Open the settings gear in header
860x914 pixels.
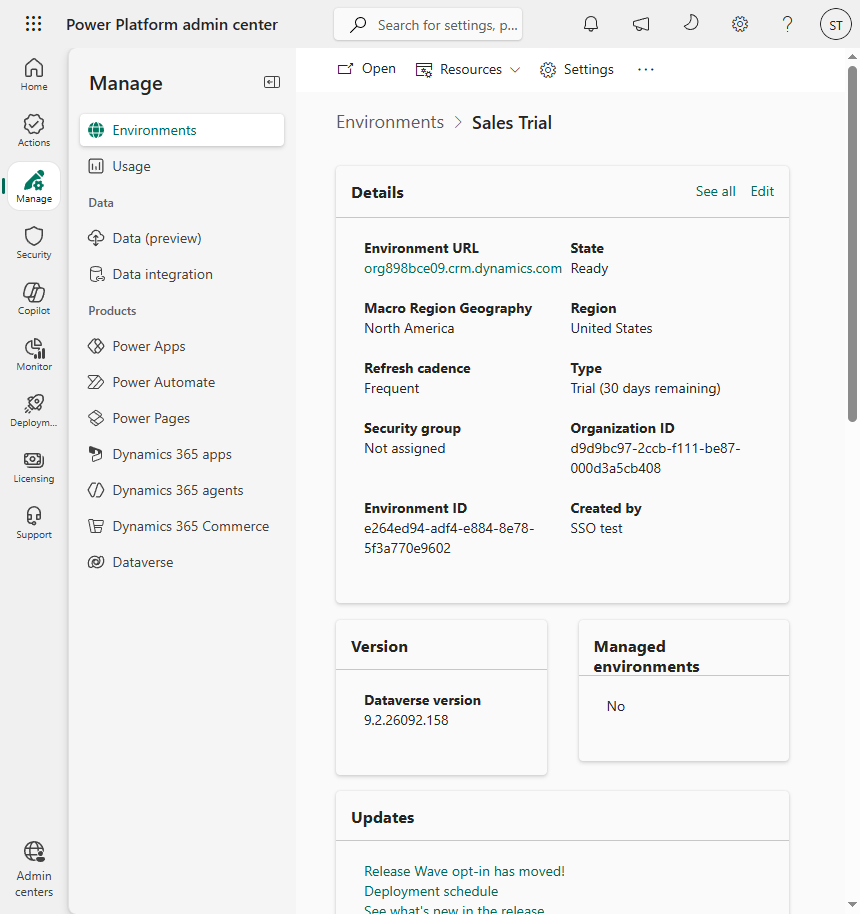(x=740, y=24)
